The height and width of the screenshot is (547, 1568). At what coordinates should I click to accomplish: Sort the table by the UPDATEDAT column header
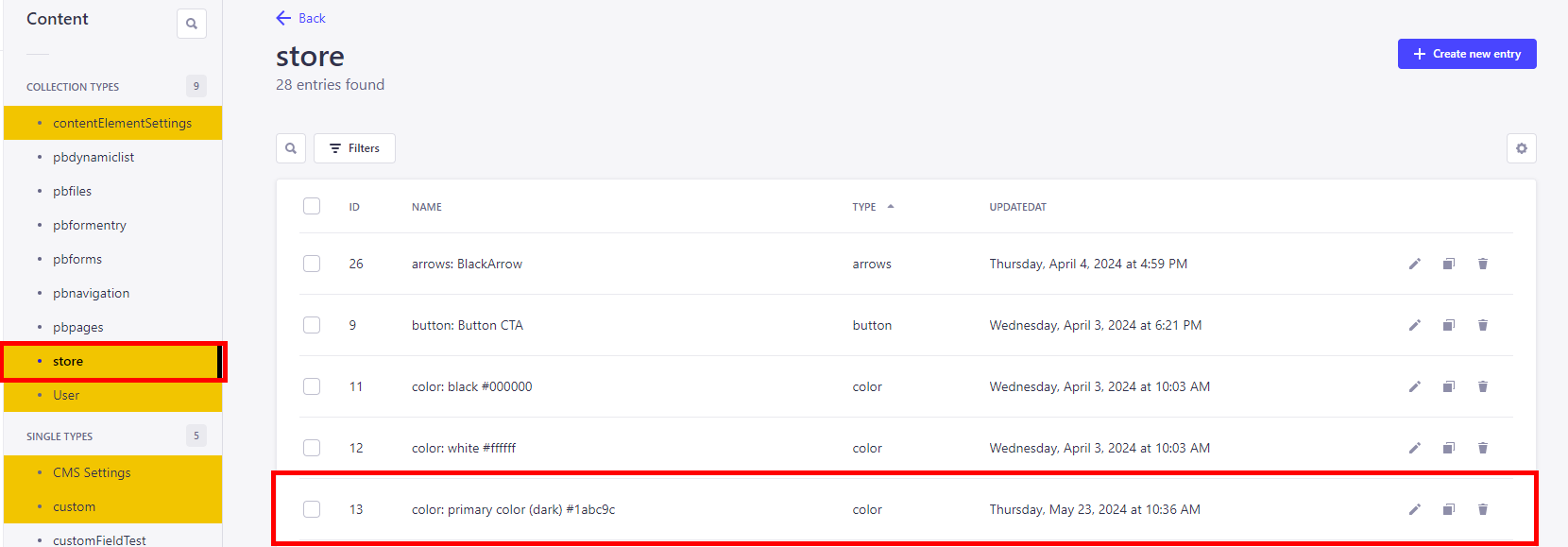1017,207
